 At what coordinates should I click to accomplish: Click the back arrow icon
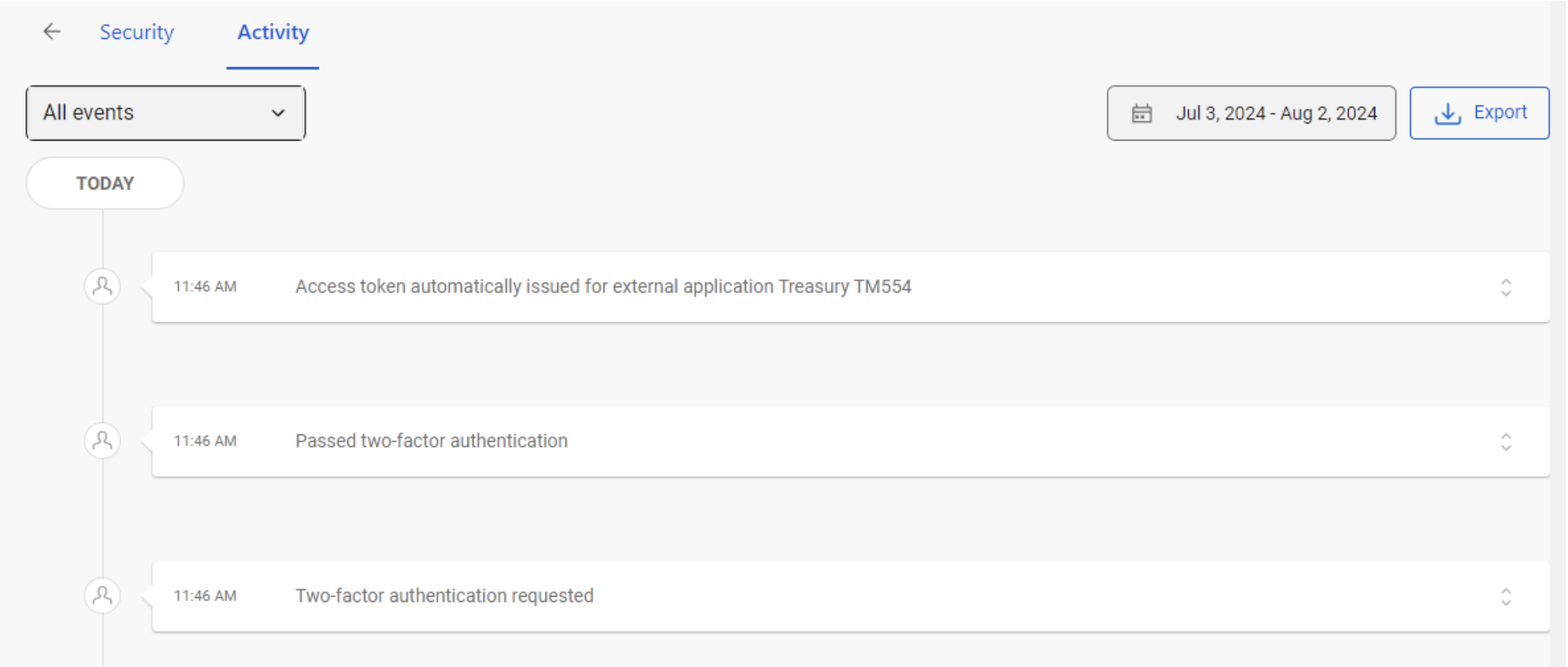(52, 31)
